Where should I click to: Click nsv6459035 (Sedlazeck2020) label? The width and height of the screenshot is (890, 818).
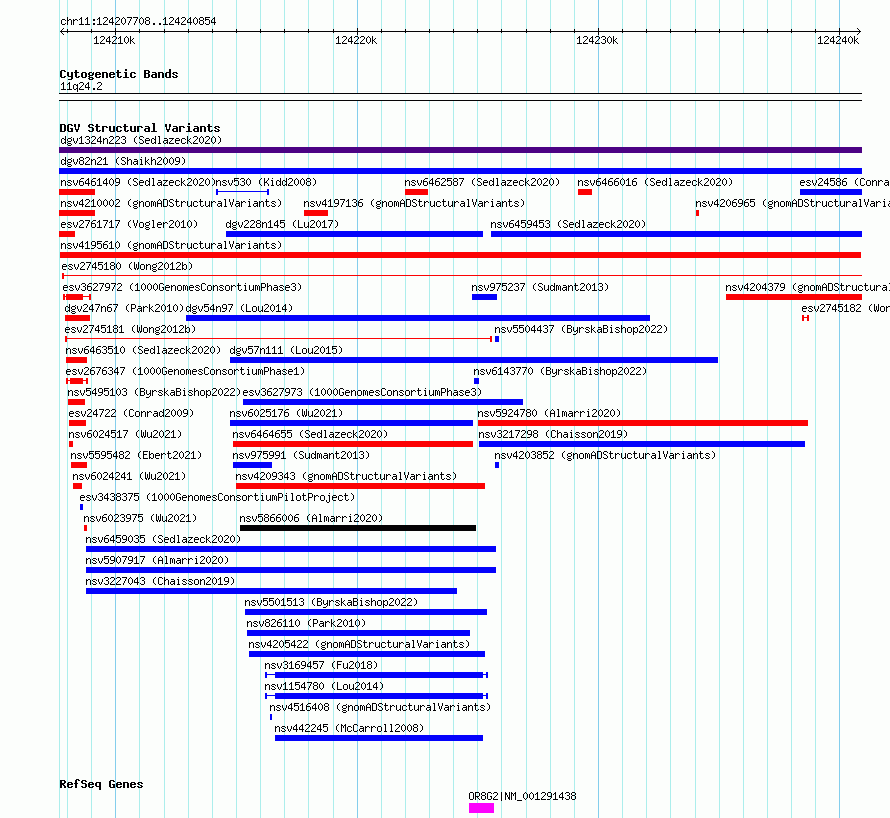point(163,539)
